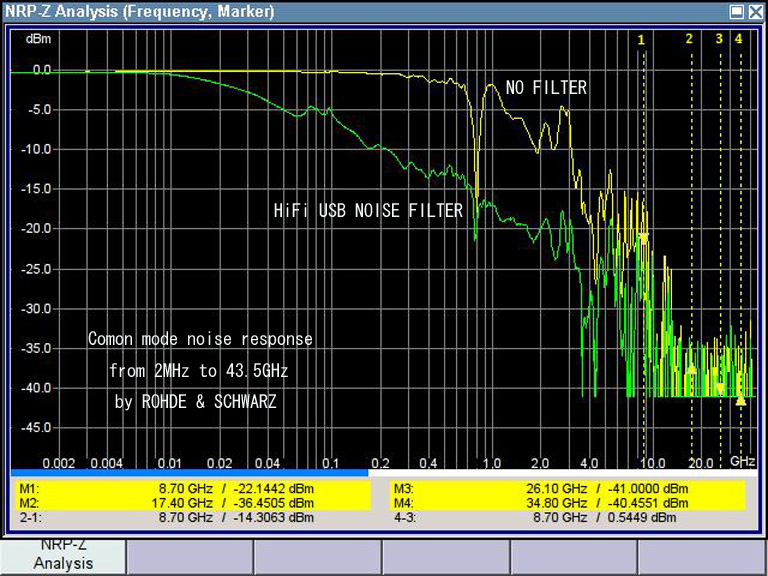Image resolution: width=768 pixels, height=576 pixels.
Task: Click the M1 readout 8.70 GHz / -22.1442 dBm
Action: (192, 488)
